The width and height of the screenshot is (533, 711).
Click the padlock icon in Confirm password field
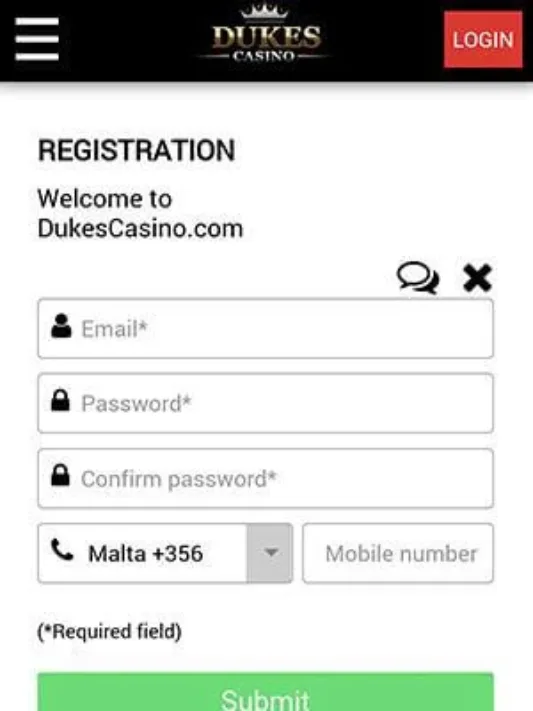pyautogui.click(x=60, y=475)
